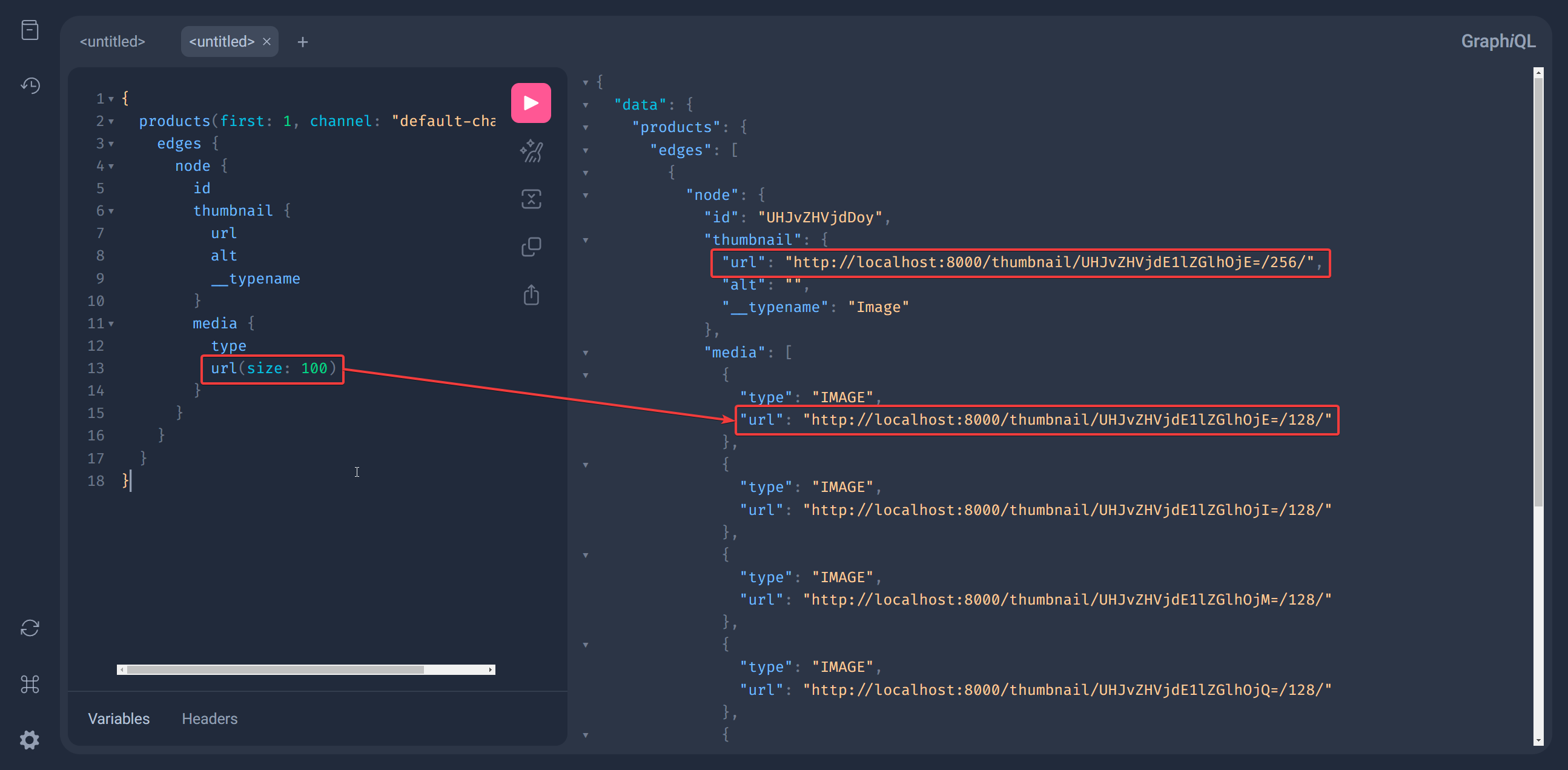Close the active untitled tab

click(x=266, y=41)
